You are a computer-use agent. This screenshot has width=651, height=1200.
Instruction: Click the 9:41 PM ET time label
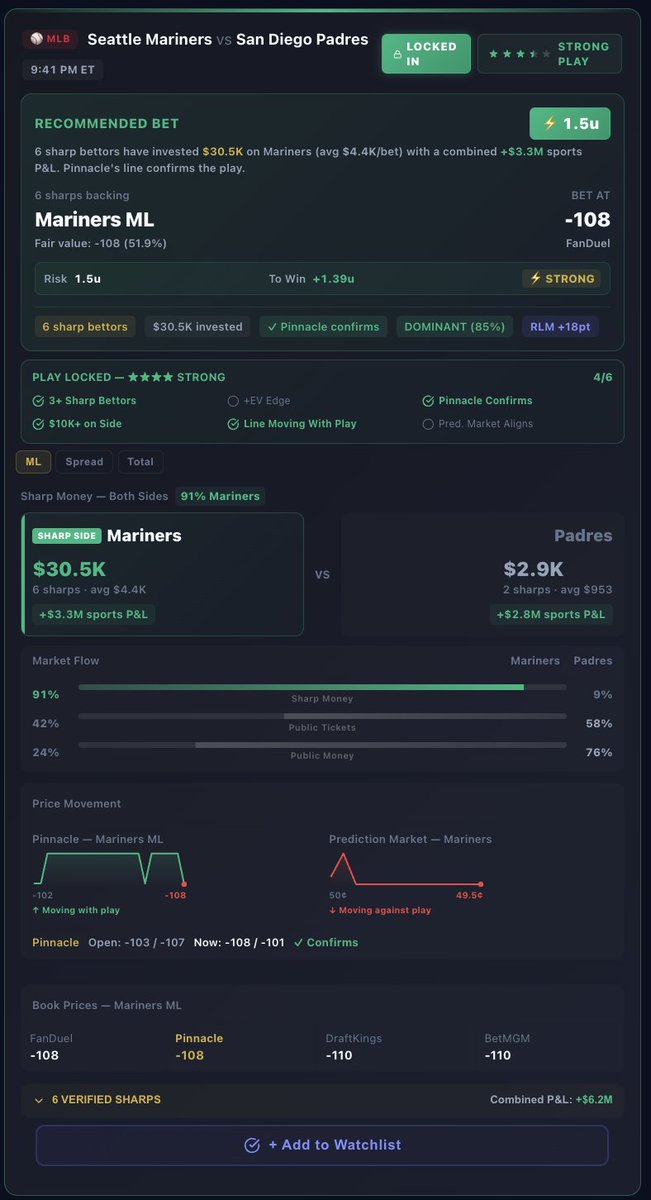62,70
